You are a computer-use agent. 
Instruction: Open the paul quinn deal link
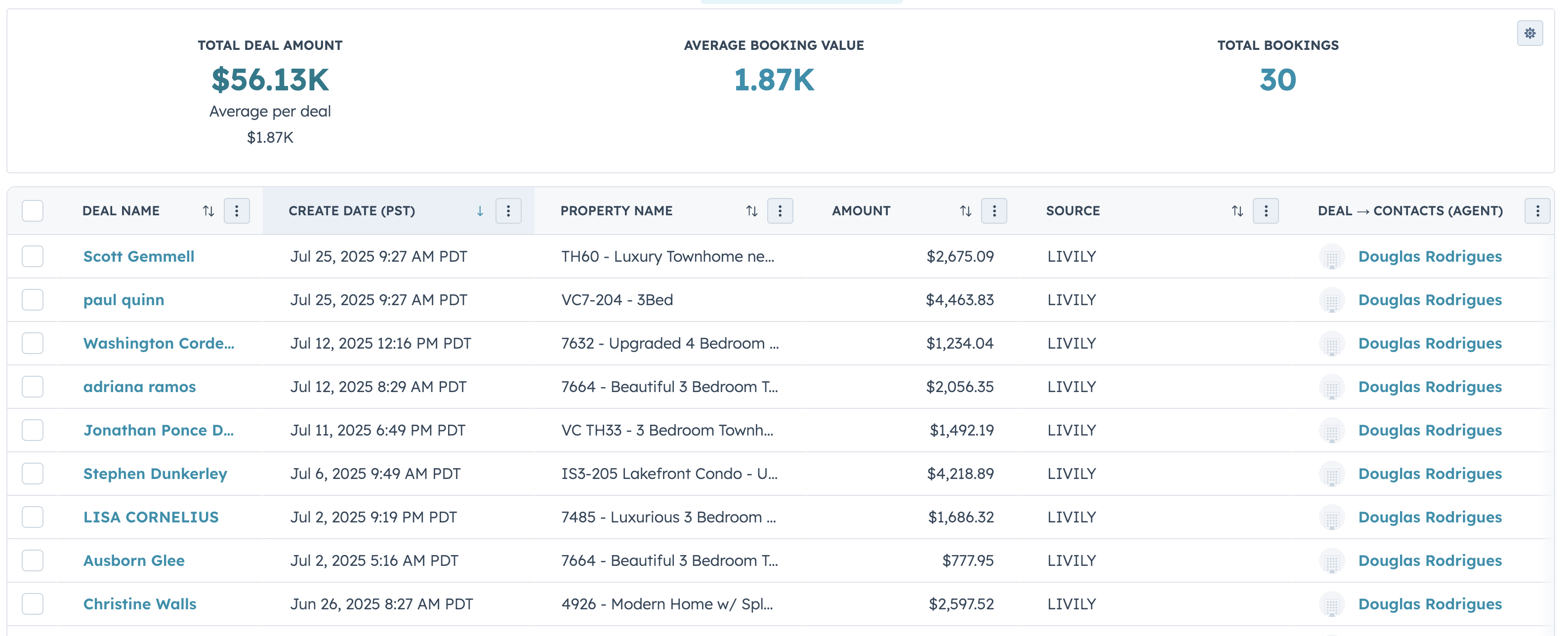click(124, 299)
